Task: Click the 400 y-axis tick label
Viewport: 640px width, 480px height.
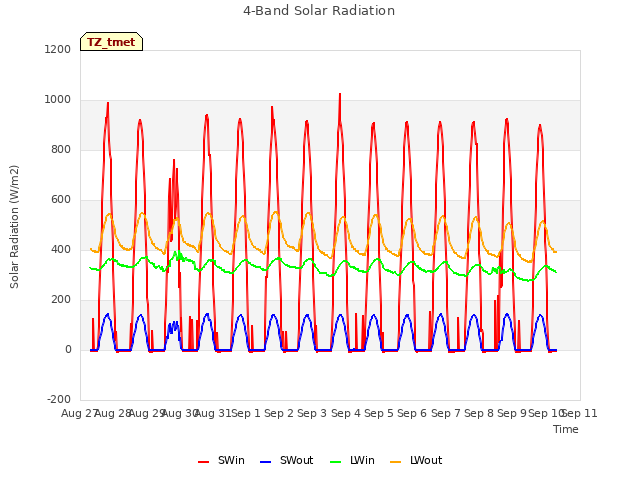Action: click(x=61, y=249)
